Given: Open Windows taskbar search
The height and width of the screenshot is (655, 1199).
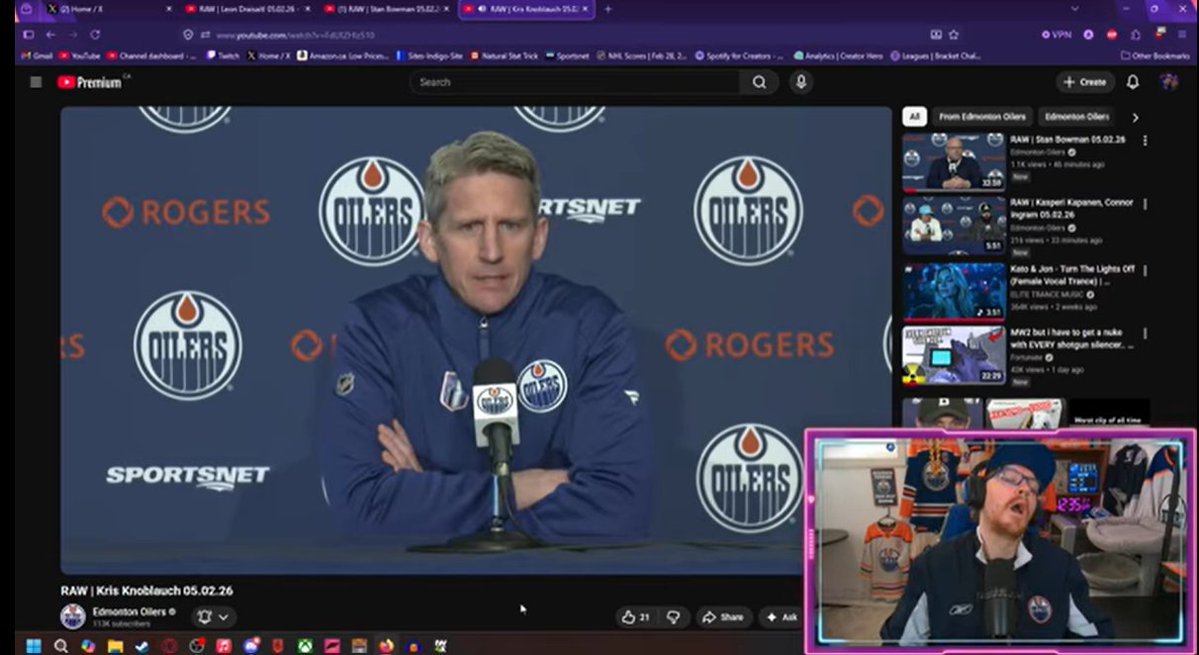Looking at the screenshot, I should coord(61,646).
